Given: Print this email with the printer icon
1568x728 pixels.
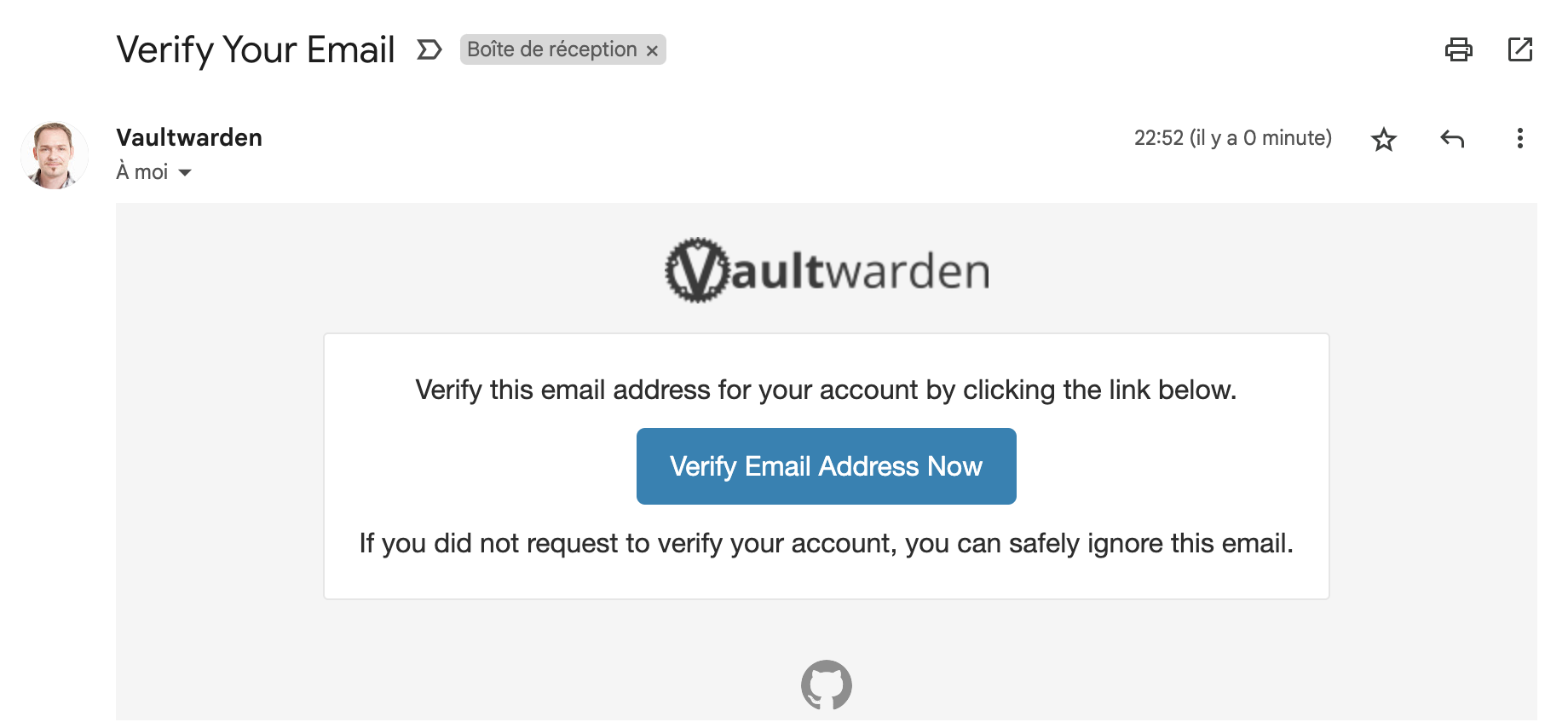Looking at the screenshot, I should tap(1458, 49).
